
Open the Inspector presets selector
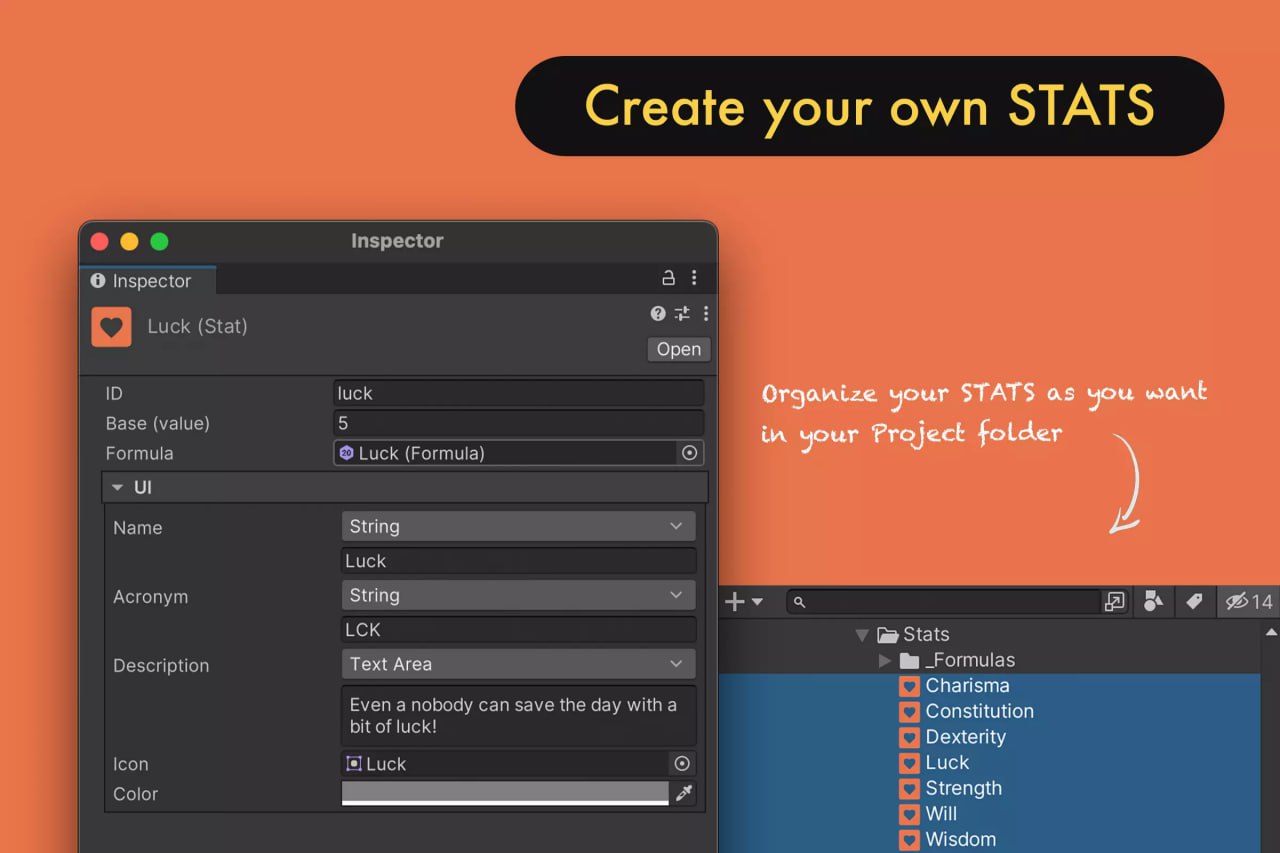pos(681,313)
